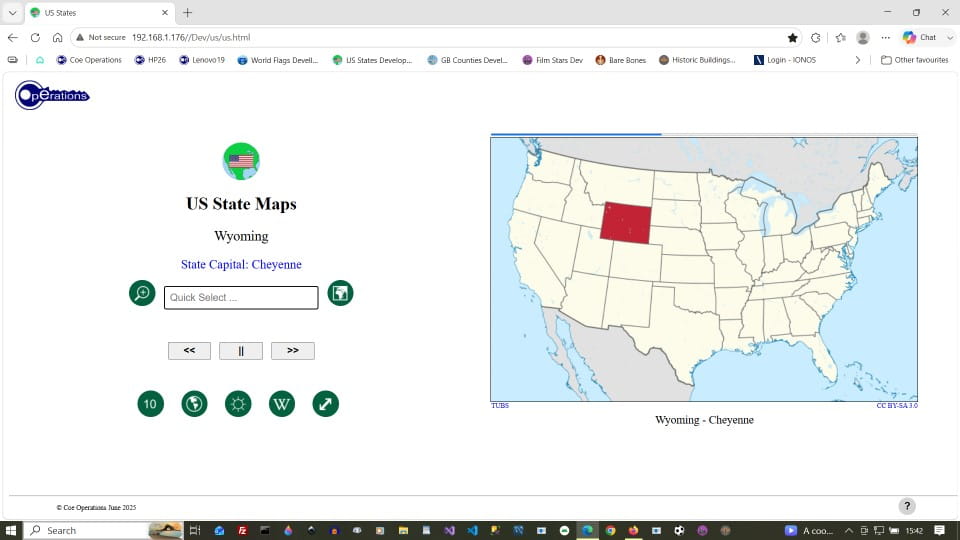The height and width of the screenshot is (540, 960).
Task: Open Visual Studio Code from the taskbar
Action: [472, 530]
